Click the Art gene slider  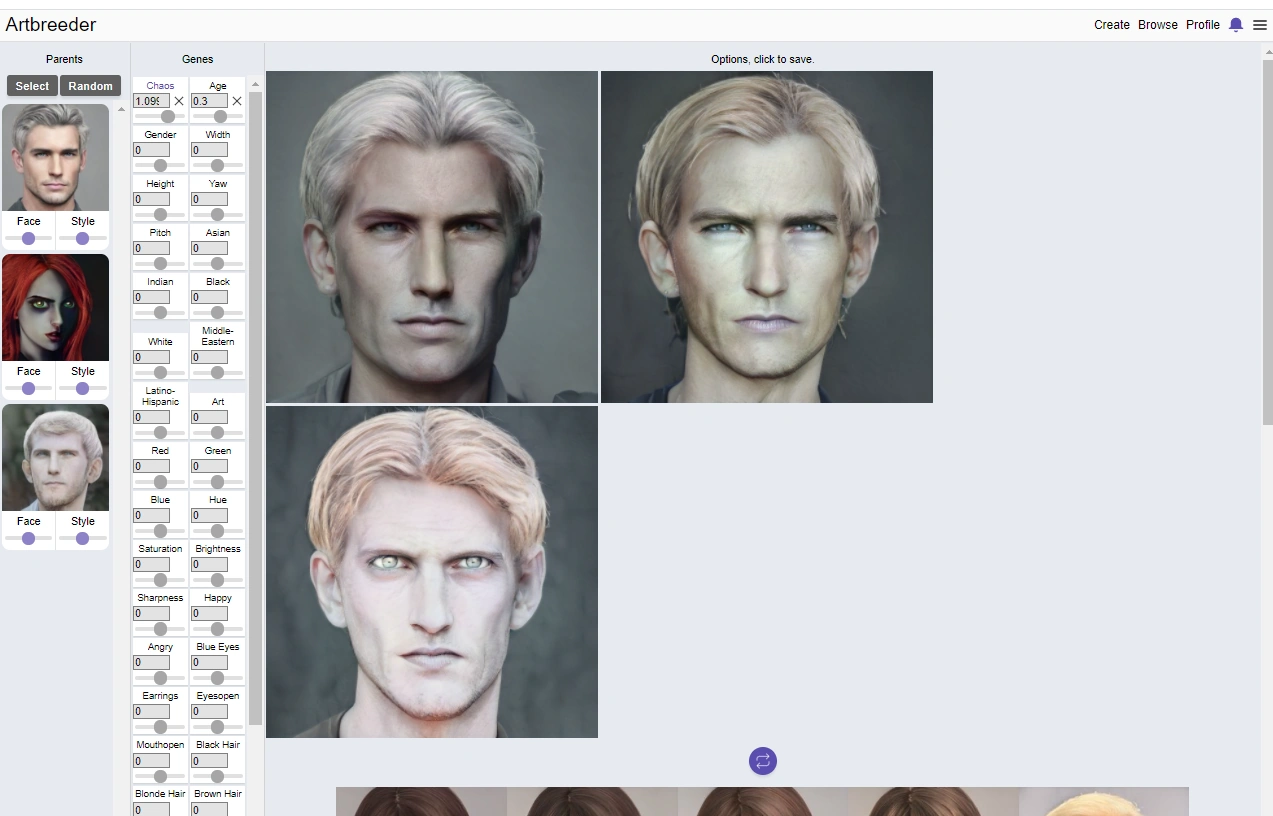tap(218, 433)
